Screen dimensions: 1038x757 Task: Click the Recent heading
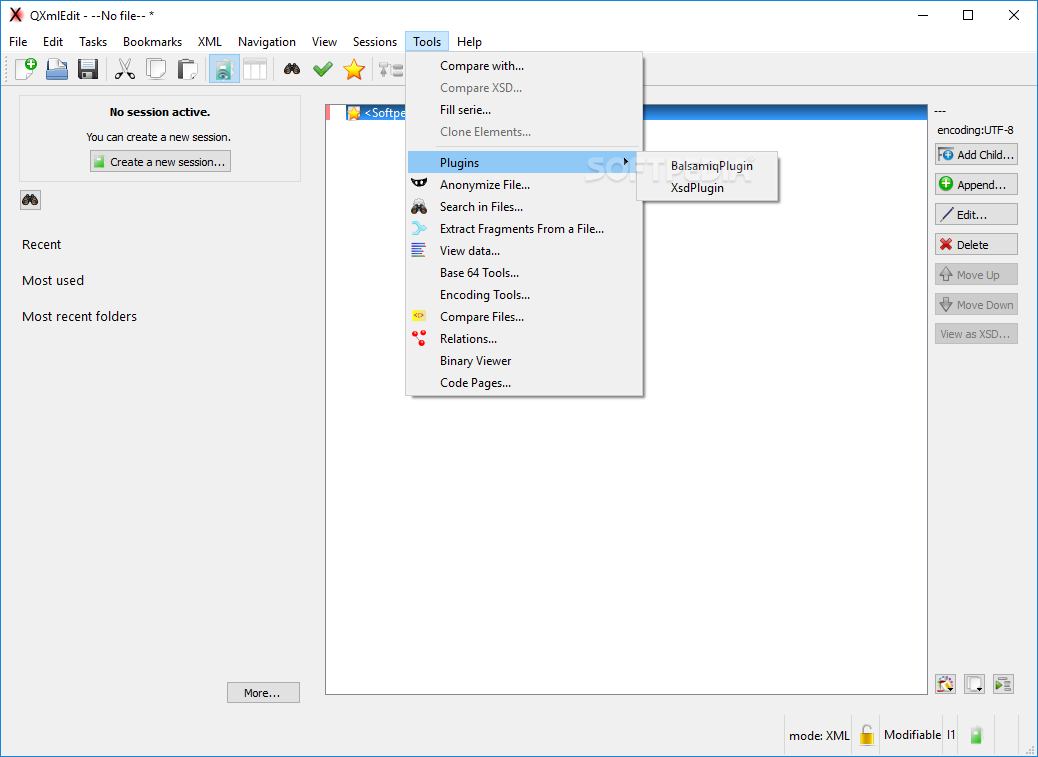pyautogui.click(x=41, y=244)
